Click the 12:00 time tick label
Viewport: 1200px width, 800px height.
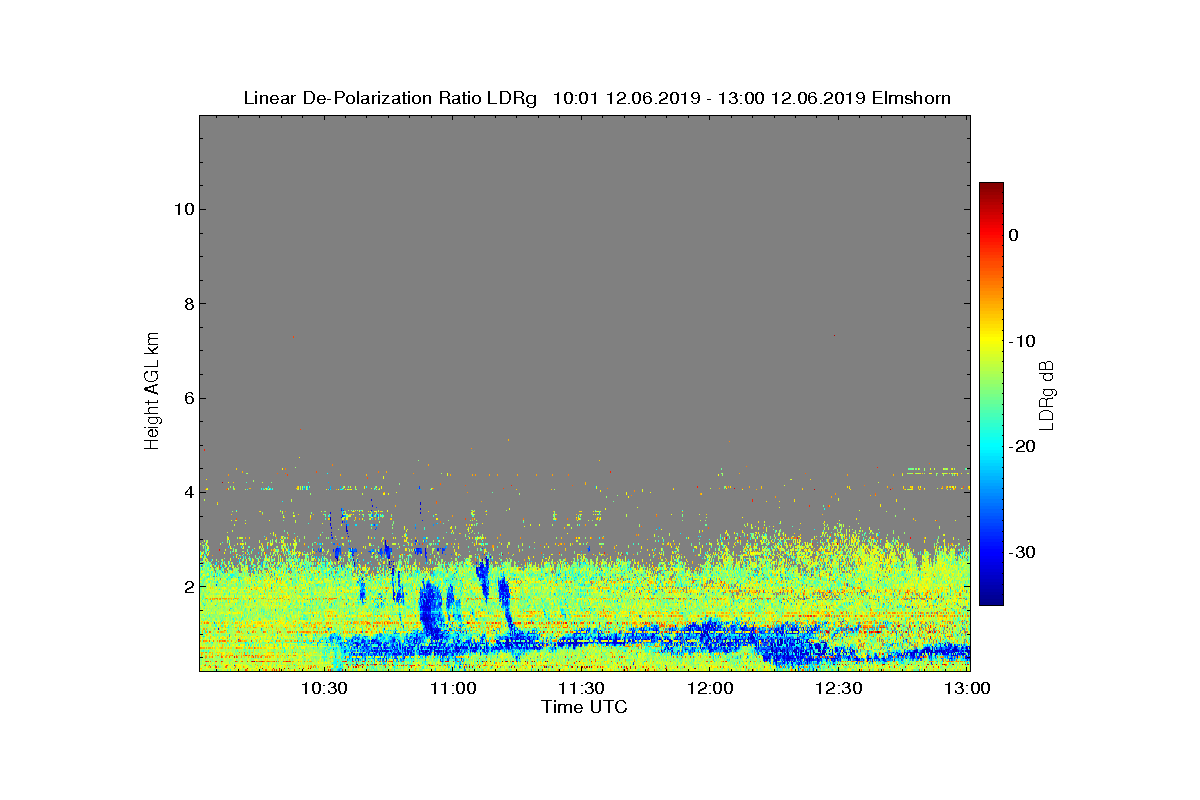coord(710,688)
